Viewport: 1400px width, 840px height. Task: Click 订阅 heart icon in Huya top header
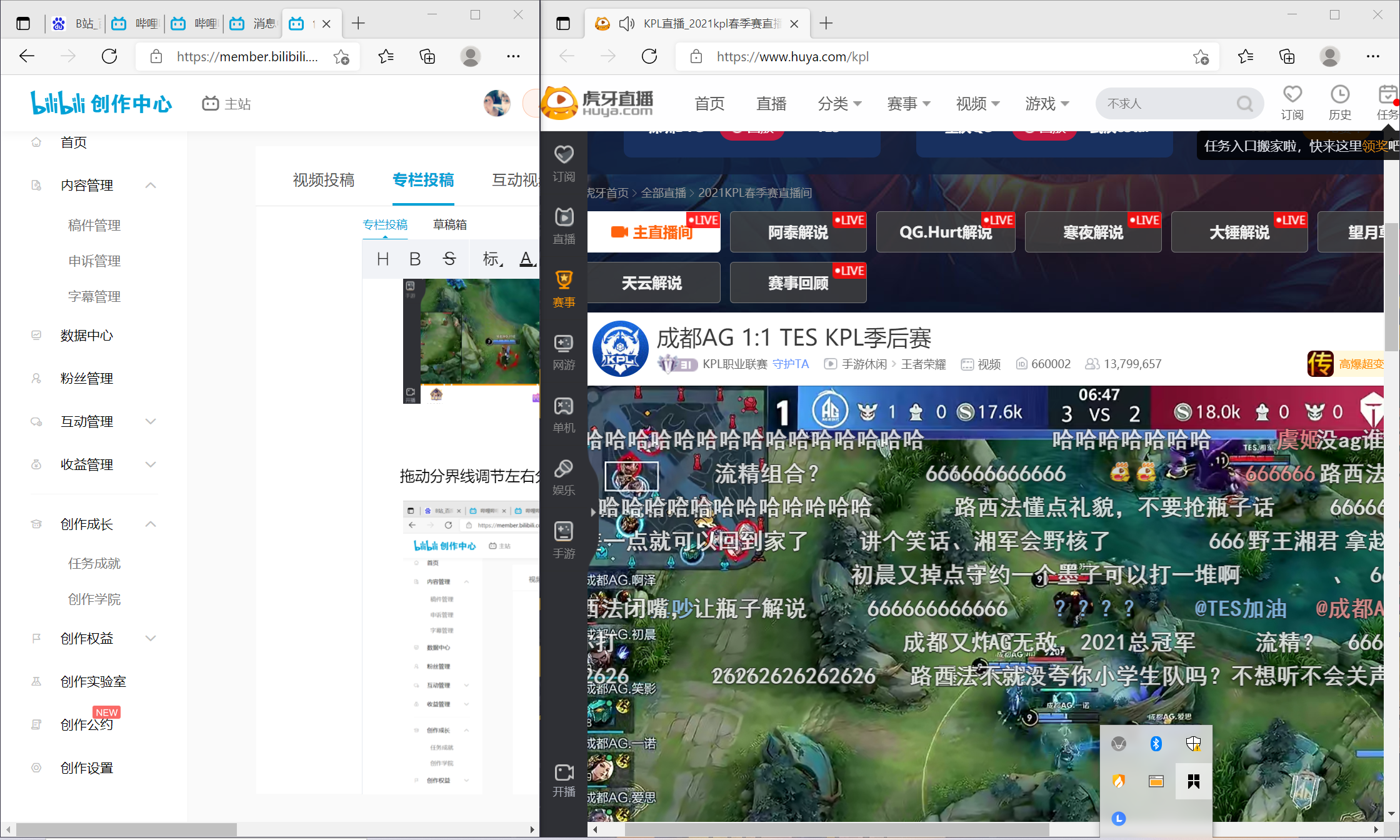click(x=1292, y=103)
